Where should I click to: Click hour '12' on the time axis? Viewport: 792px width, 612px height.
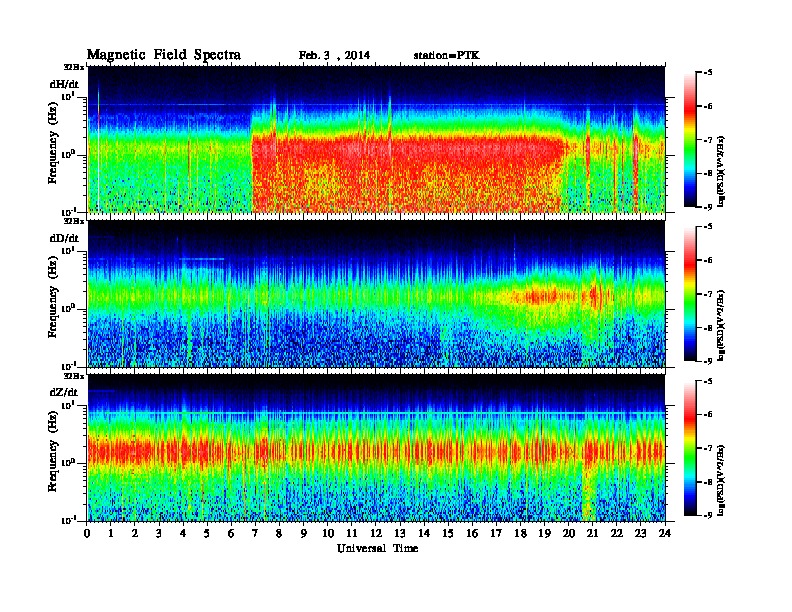[376, 533]
